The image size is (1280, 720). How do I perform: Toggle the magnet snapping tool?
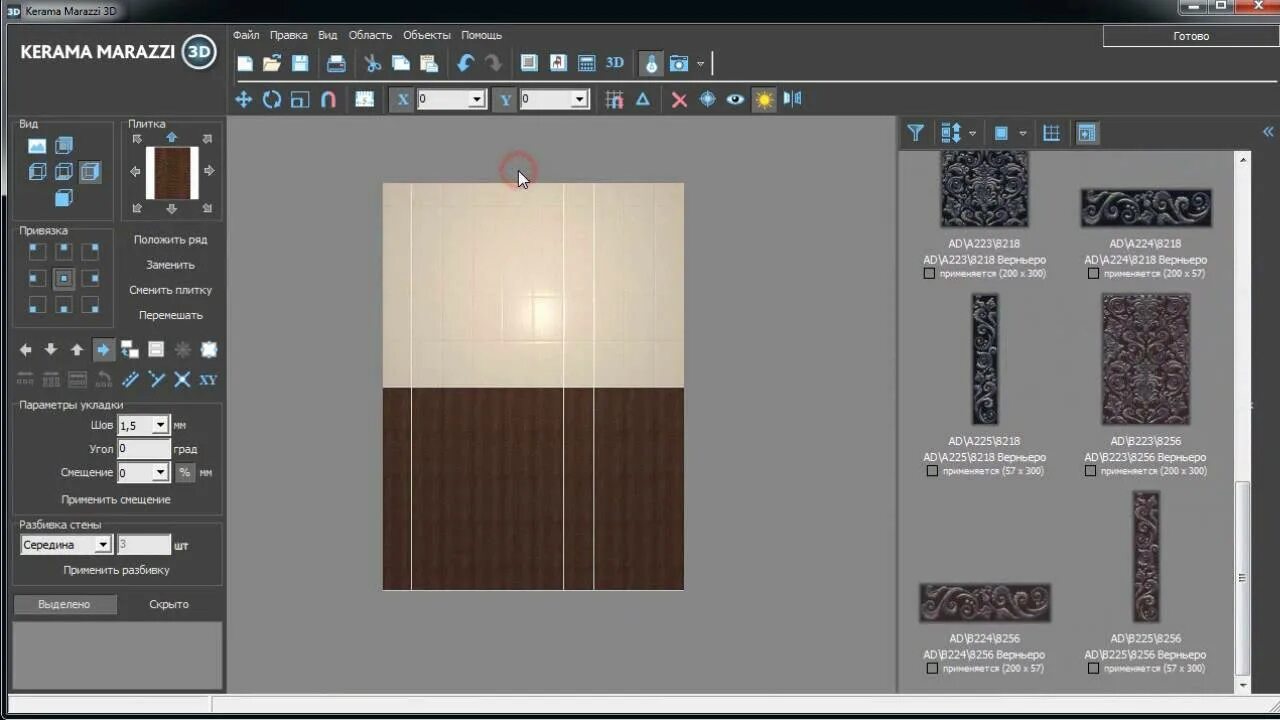[x=328, y=99]
